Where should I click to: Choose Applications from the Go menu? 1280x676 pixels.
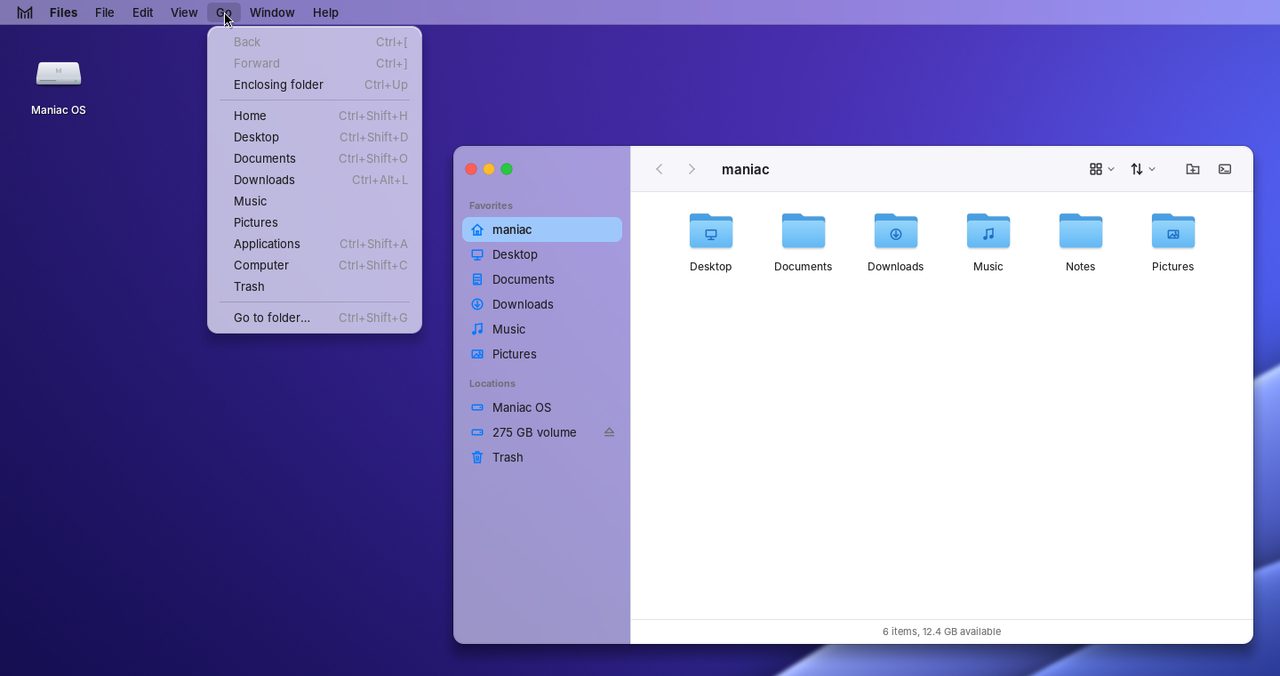(x=314, y=244)
